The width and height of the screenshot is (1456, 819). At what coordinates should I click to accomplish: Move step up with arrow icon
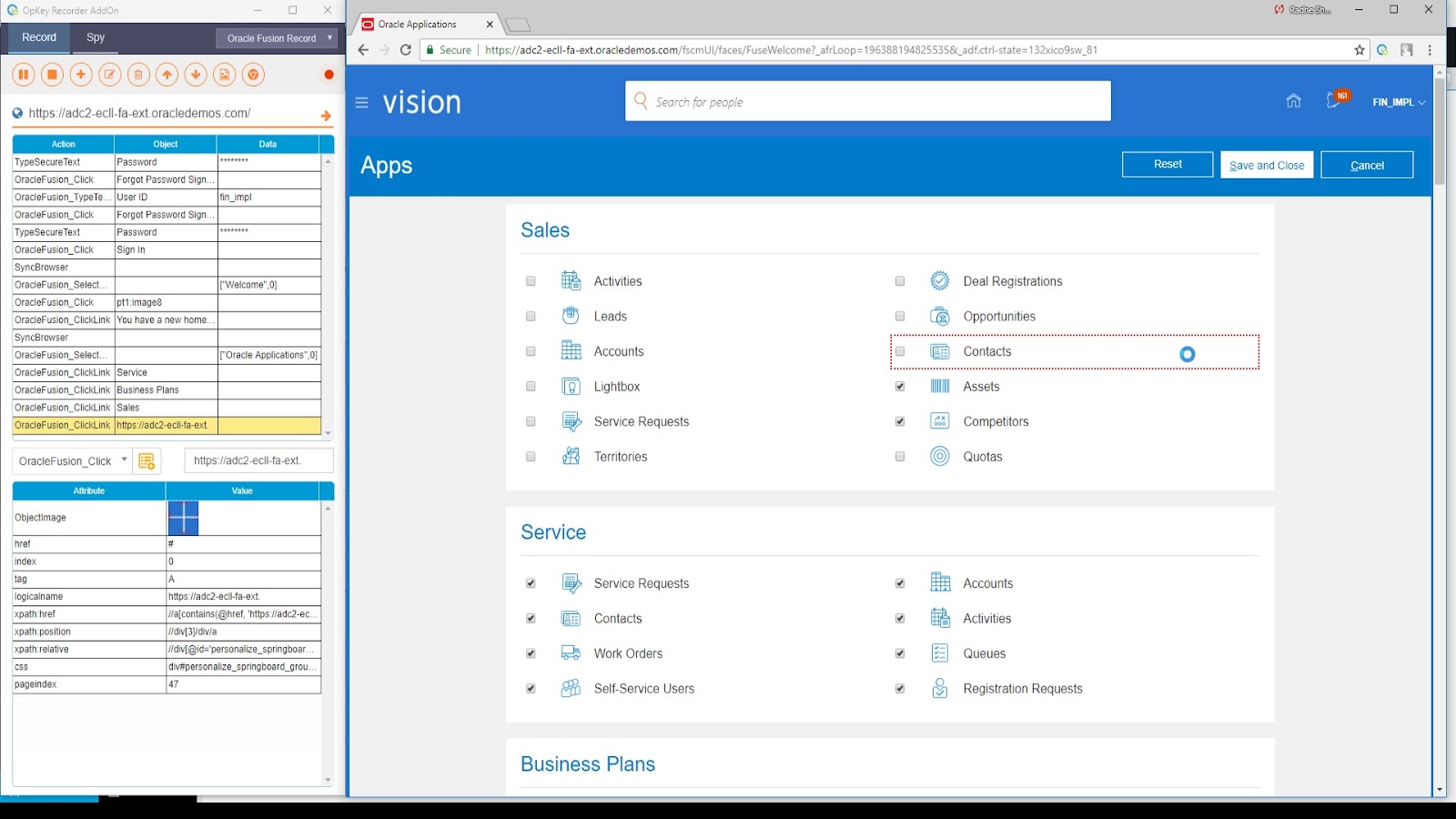click(167, 75)
